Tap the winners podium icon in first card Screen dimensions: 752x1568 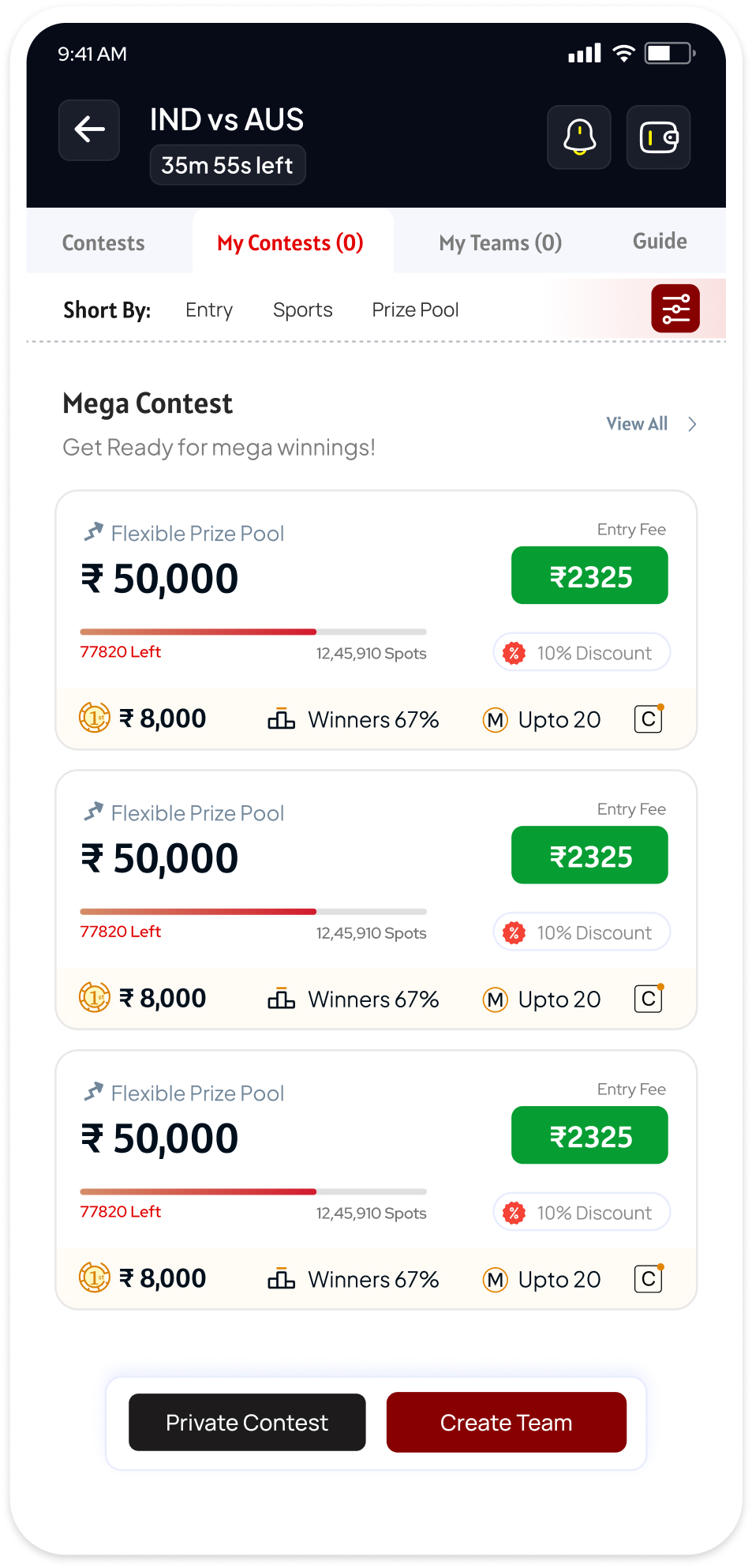click(x=281, y=719)
